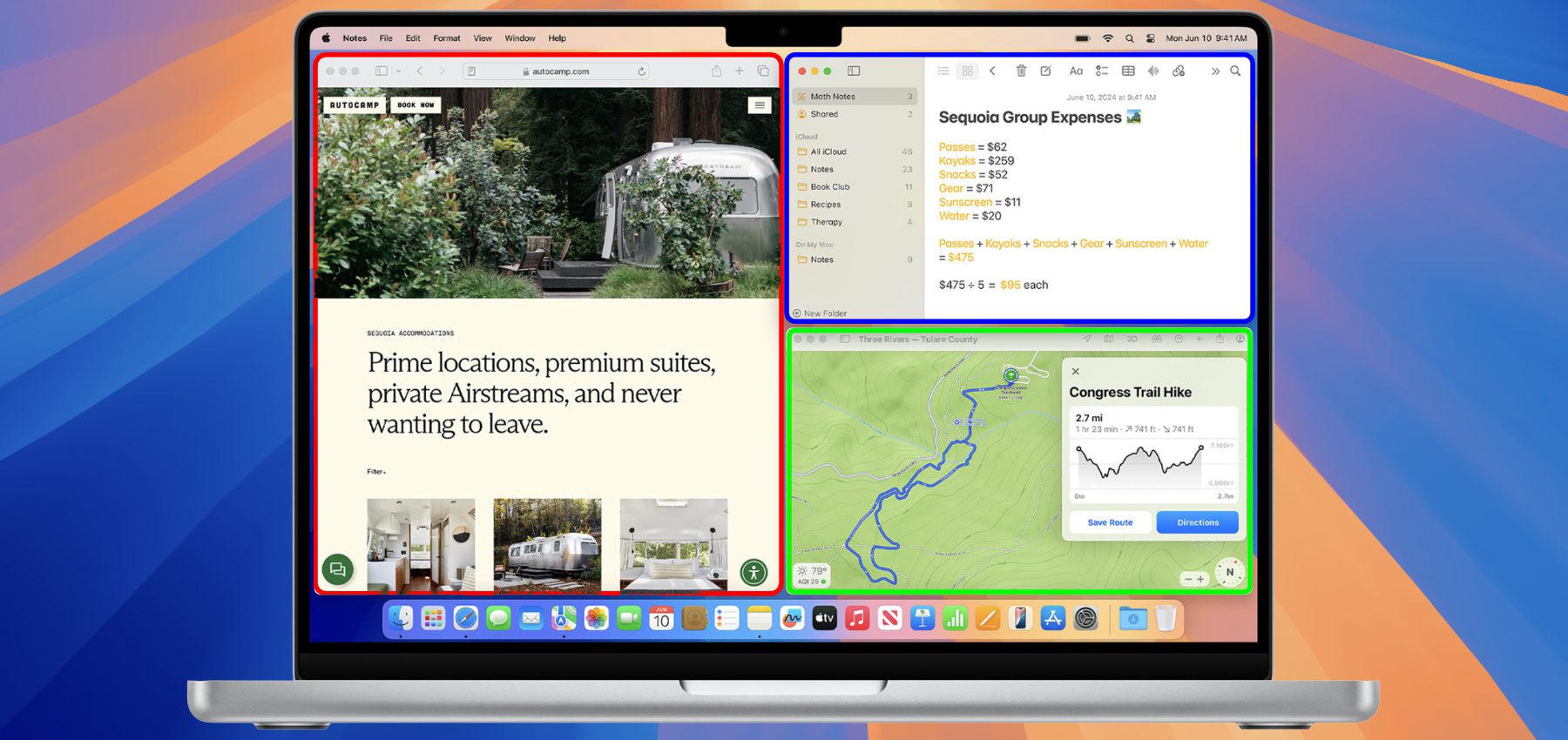The height and width of the screenshot is (740, 1568).
Task: Insert a table into the note
Action: click(x=1128, y=71)
